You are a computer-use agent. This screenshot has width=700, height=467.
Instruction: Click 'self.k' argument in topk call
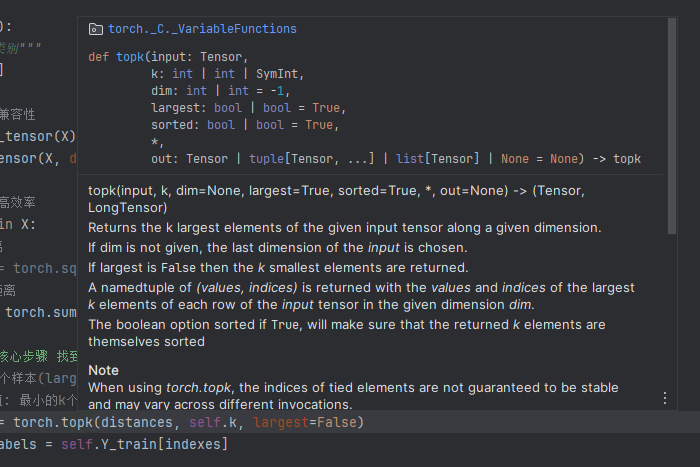click(213, 422)
